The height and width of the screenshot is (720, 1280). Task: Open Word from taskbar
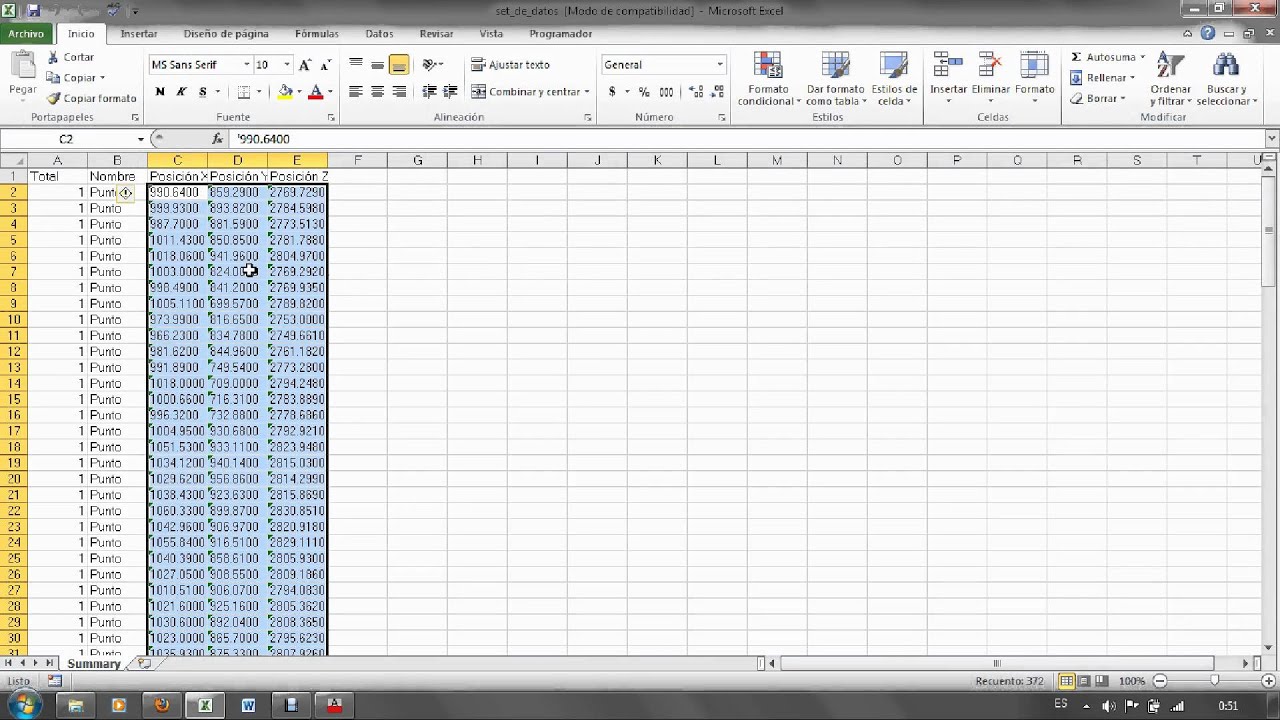pyautogui.click(x=248, y=705)
